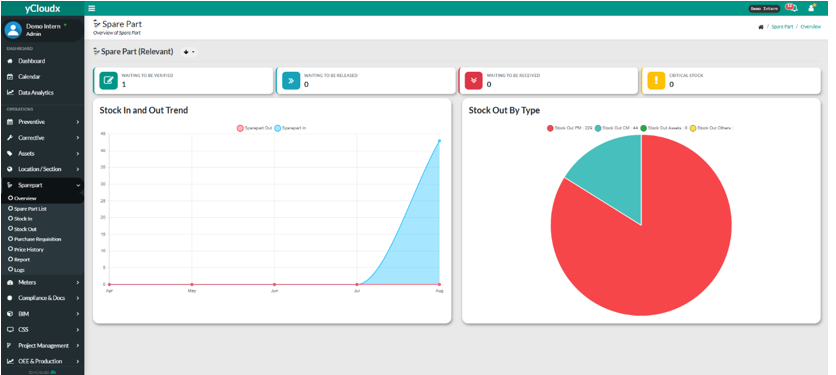Expand the OEE & Production chevron
The height and width of the screenshot is (375, 836).
pos(78,361)
